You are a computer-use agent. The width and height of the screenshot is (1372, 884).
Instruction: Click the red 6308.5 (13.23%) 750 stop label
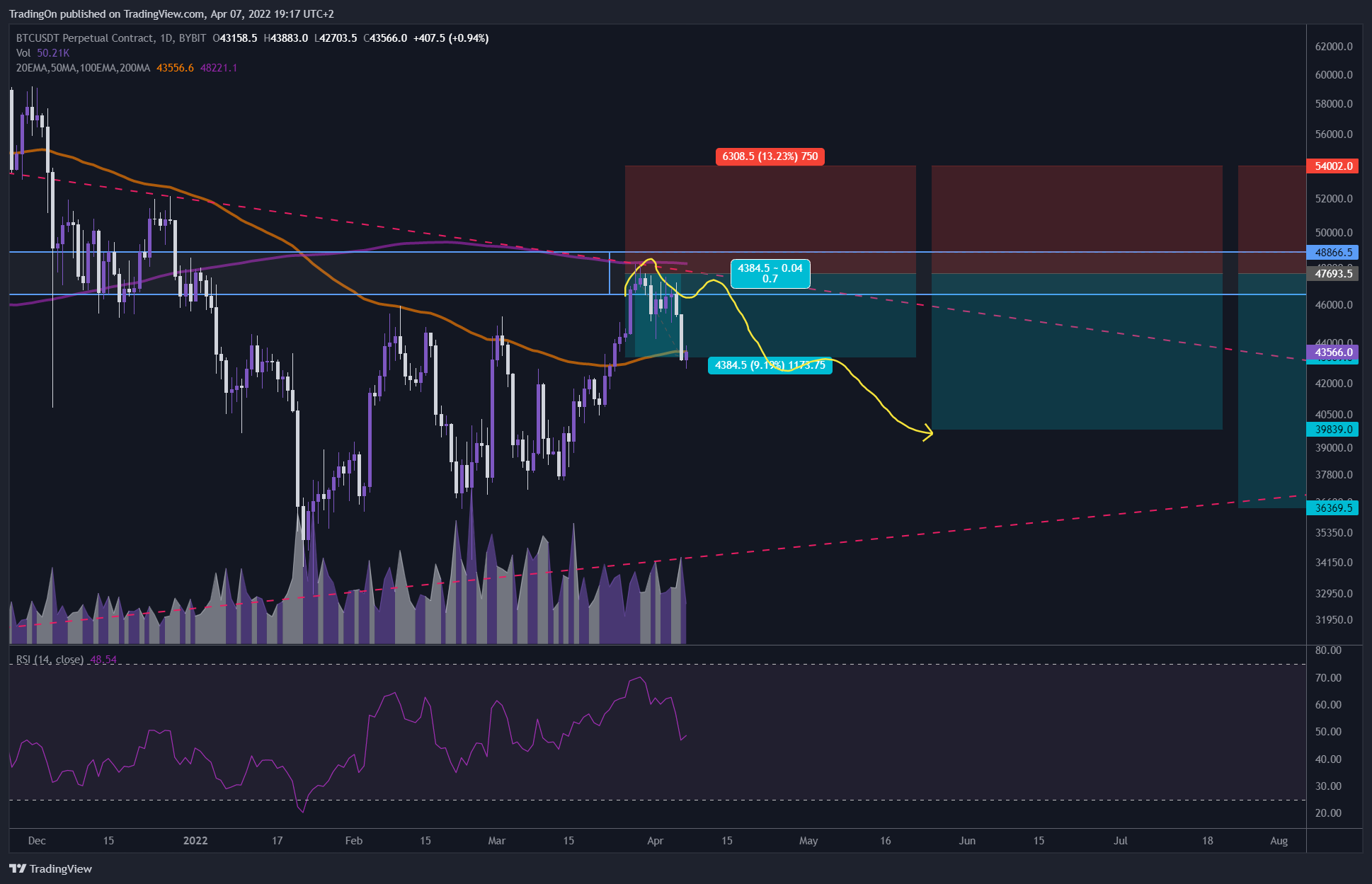point(770,156)
